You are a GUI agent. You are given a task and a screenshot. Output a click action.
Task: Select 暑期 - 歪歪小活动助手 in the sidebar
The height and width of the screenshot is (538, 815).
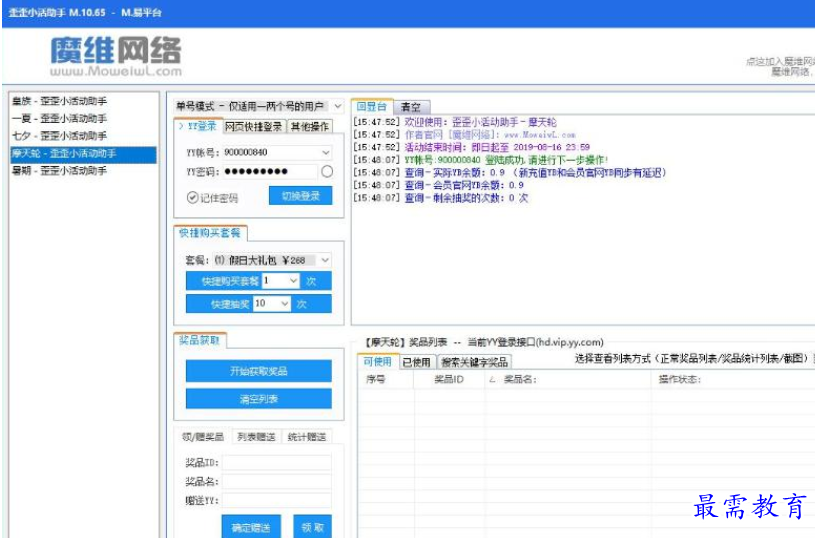coord(83,170)
